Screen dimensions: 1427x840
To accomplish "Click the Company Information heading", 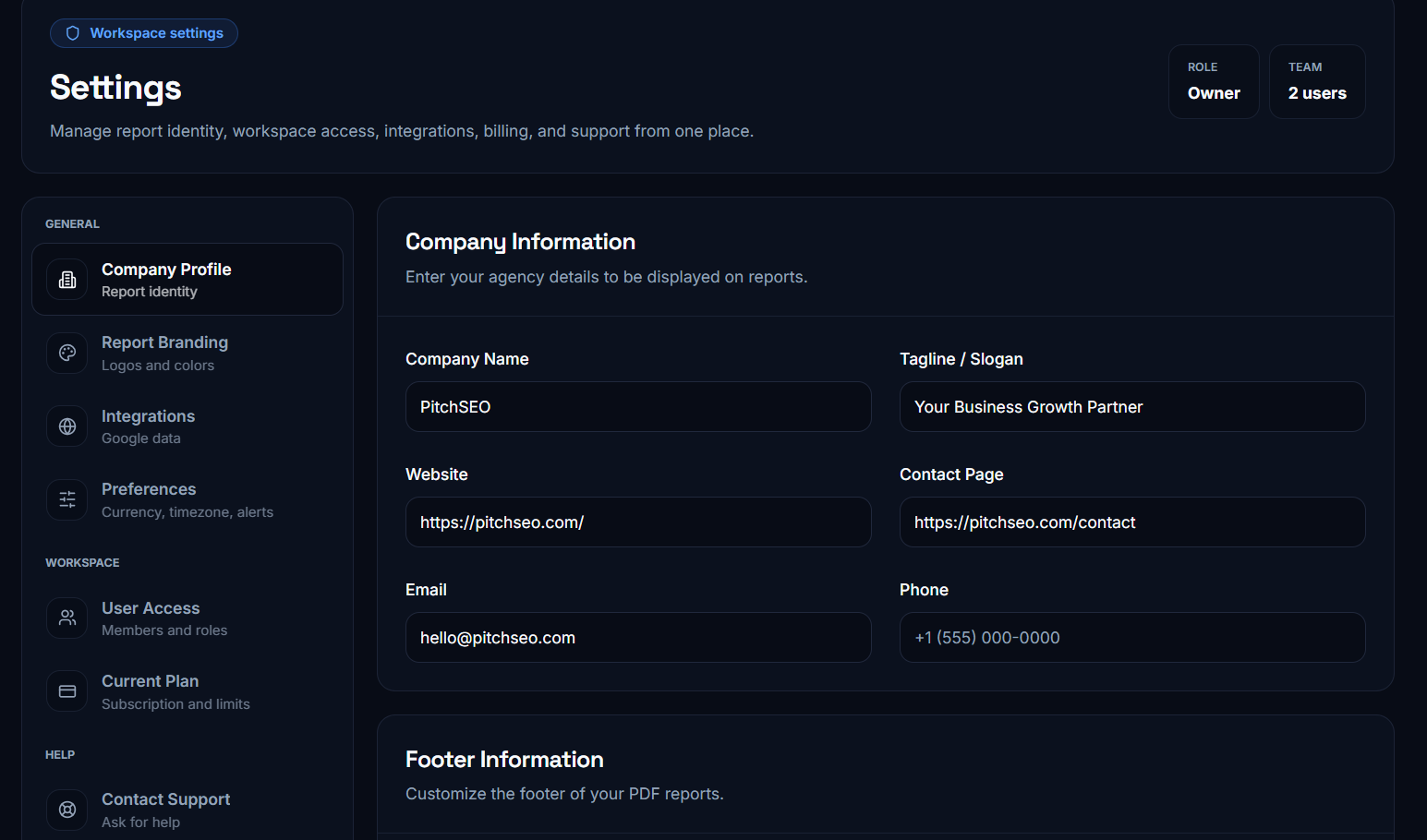I will [520, 242].
